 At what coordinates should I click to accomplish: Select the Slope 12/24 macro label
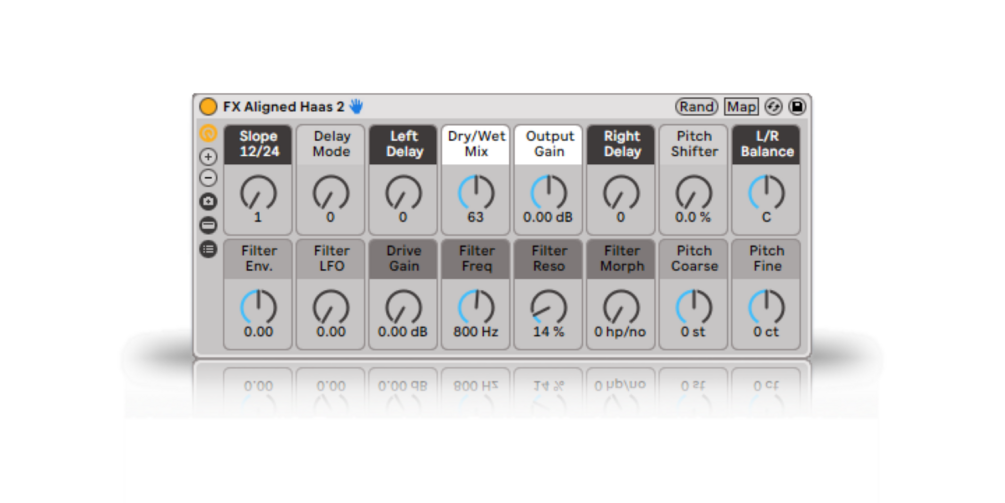(258, 144)
